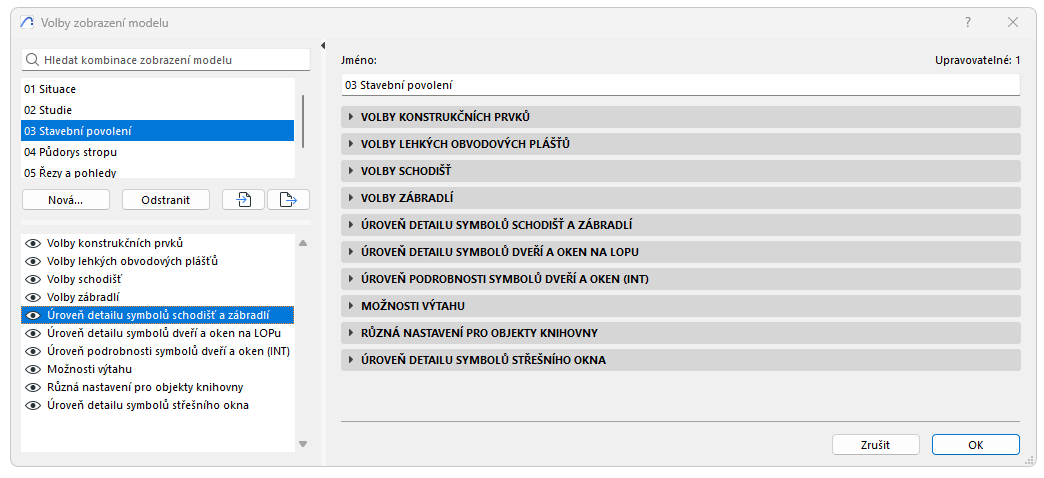Toggle eye for Volby zábradlí
The image size is (1044, 478).
33,298
